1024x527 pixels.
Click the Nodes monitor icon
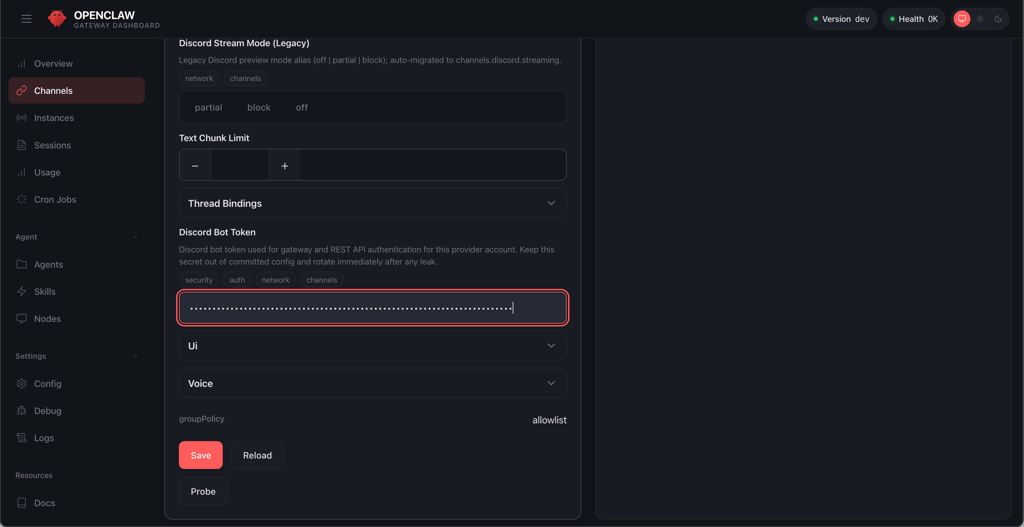(22, 319)
